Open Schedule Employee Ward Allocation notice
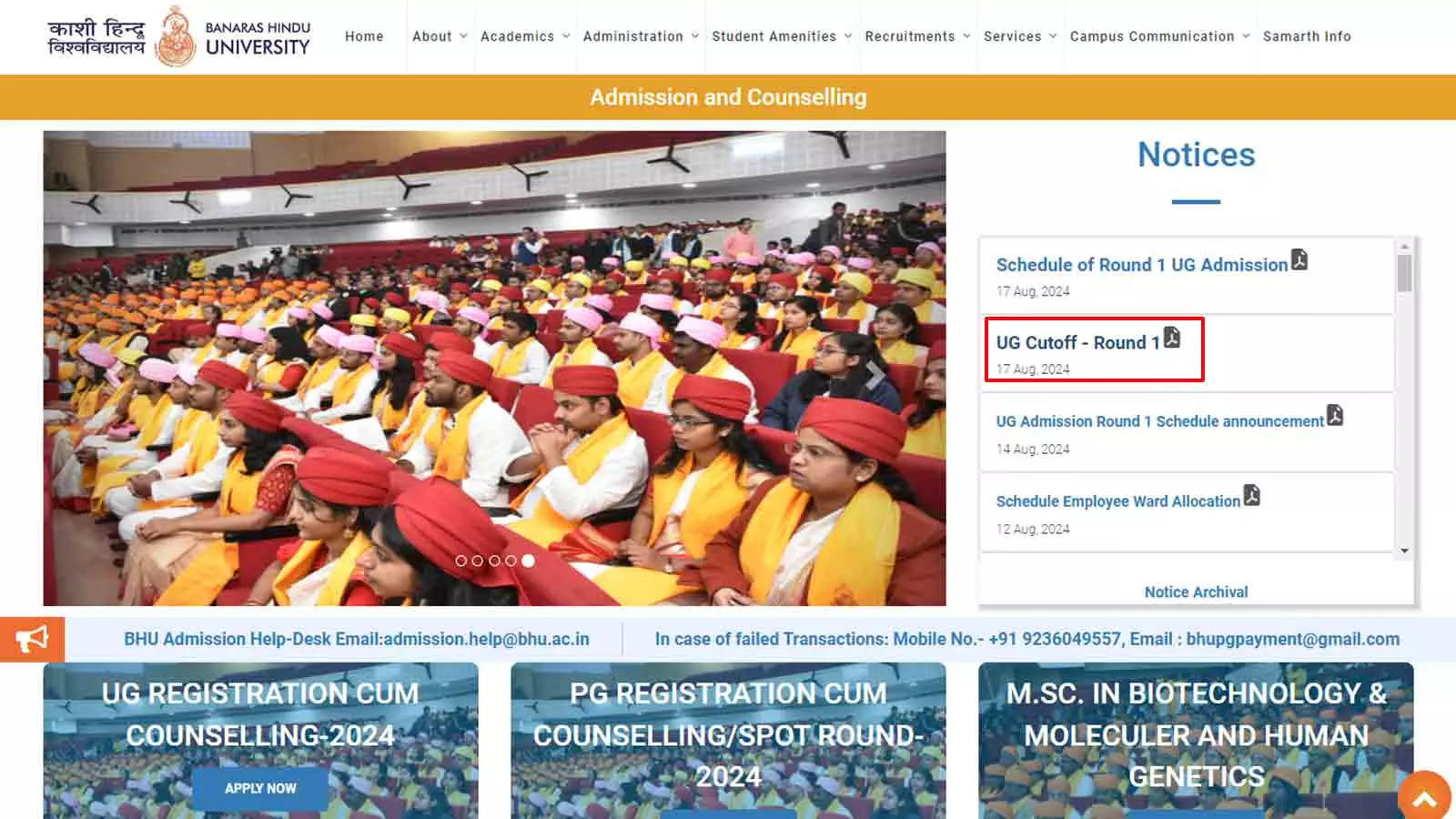The image size is (1456, 819). click(x=1117, y=501)
